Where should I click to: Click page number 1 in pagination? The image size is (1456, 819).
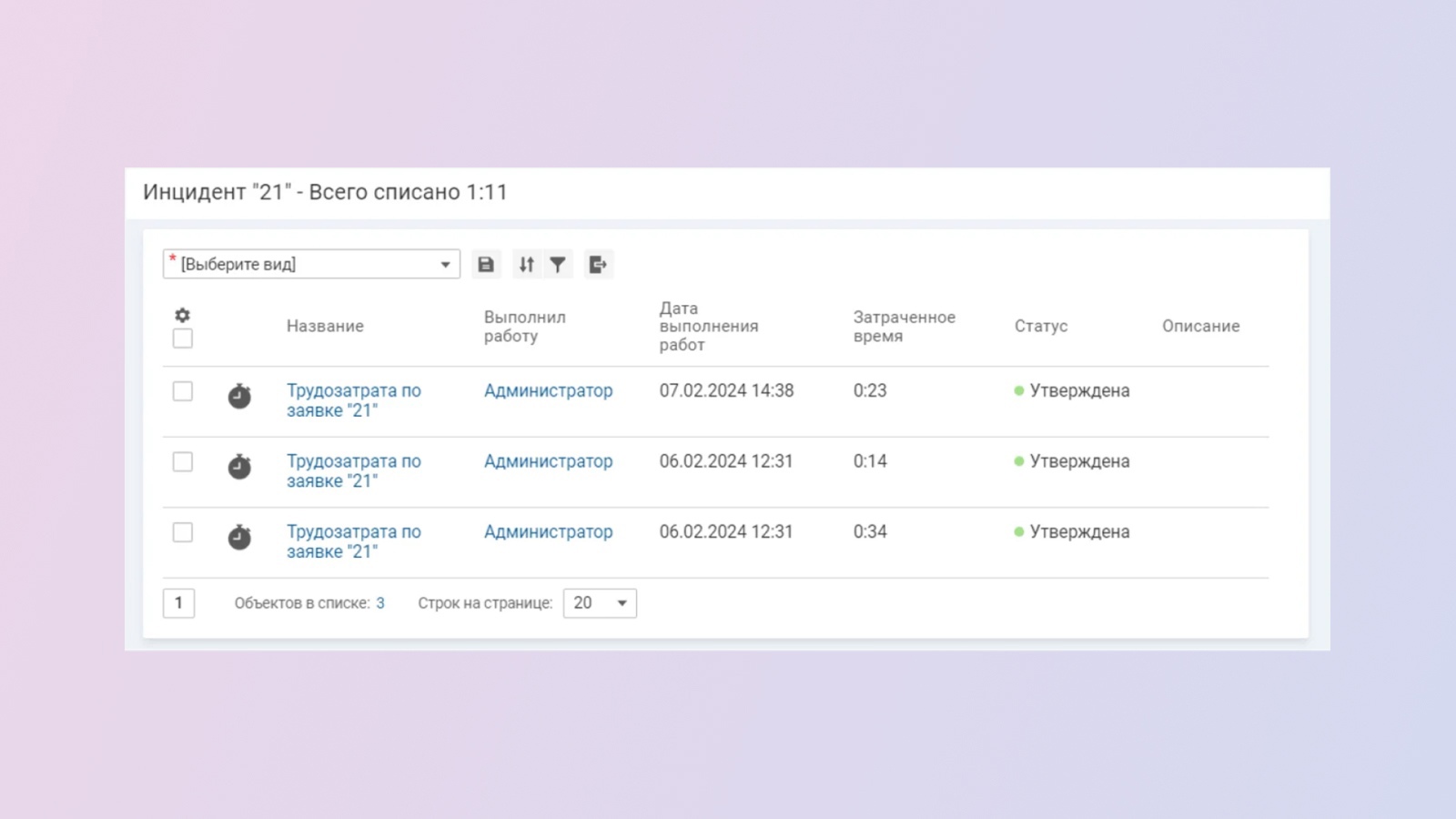pyautogui.click(x=178, y=603)
